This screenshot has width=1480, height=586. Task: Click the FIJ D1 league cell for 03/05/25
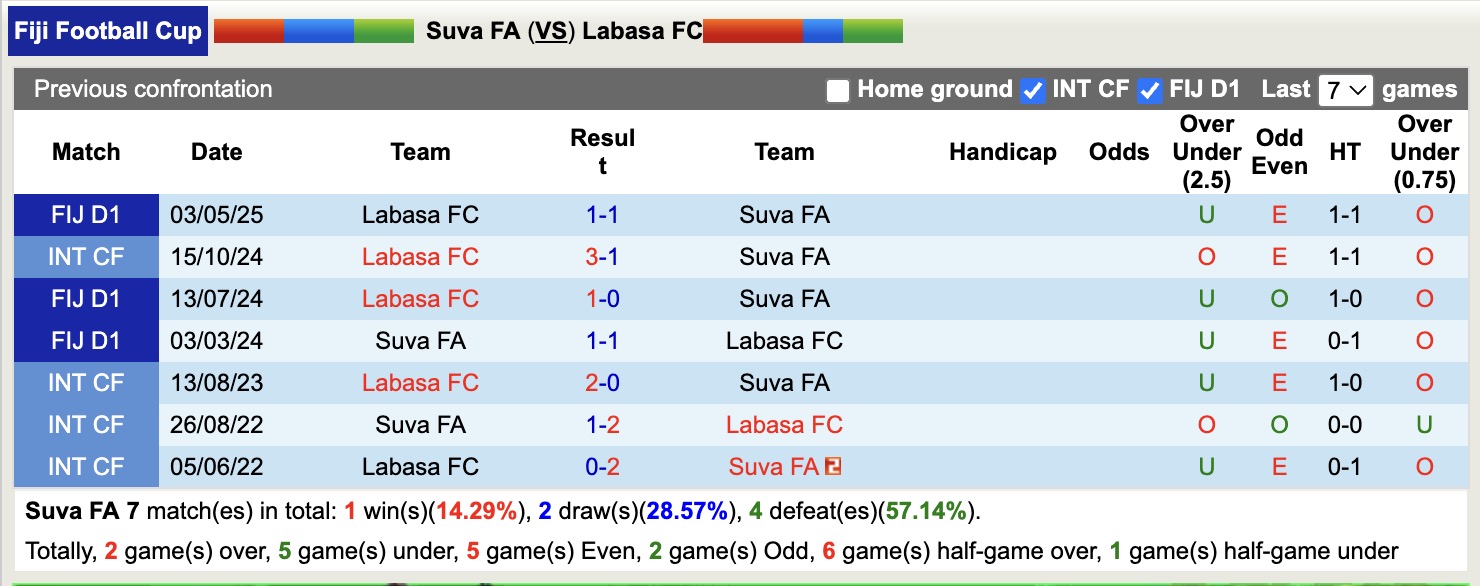(x=86, y=215)
